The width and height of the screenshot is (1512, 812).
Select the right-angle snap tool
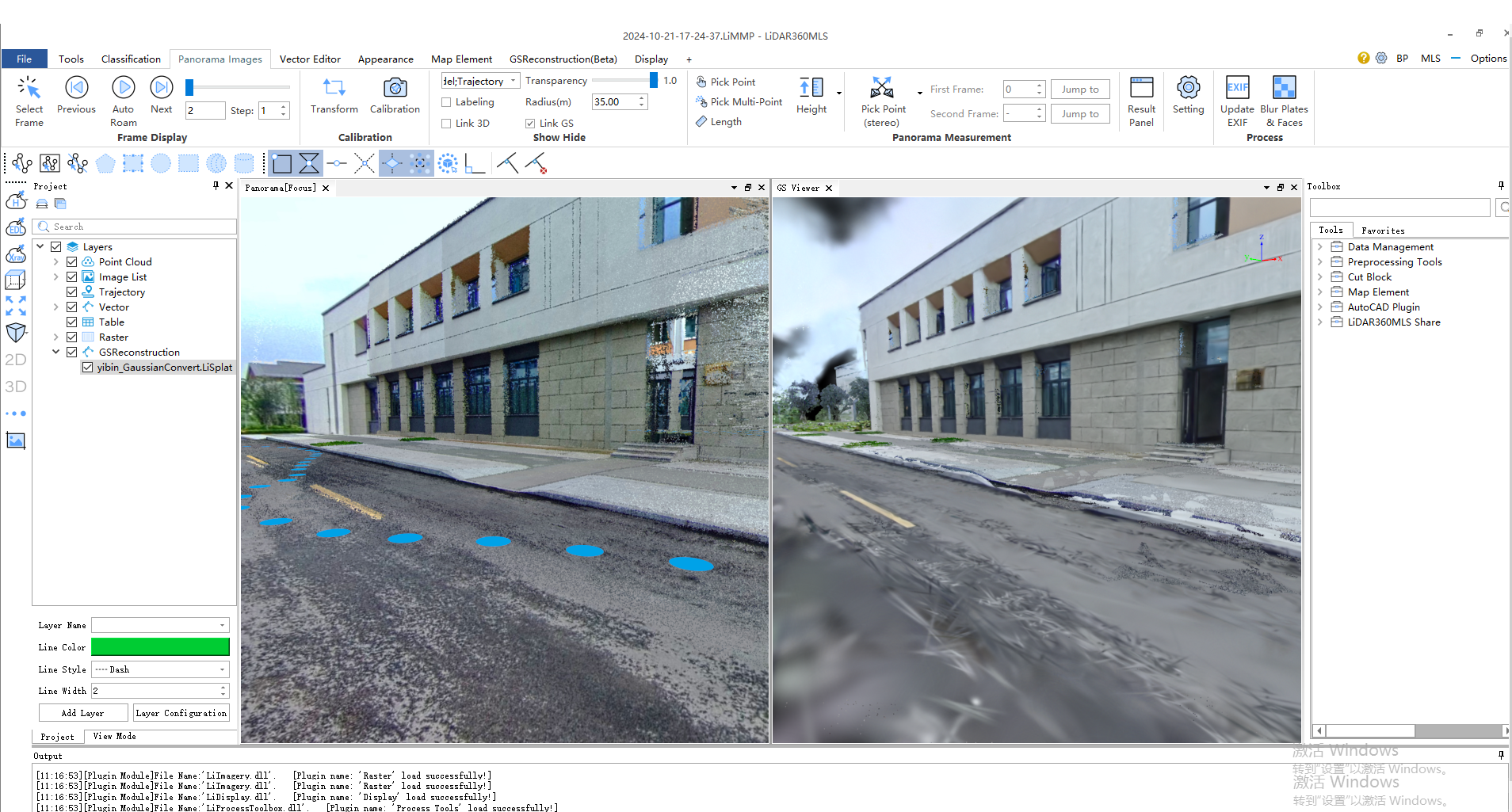tap(475, 164)
